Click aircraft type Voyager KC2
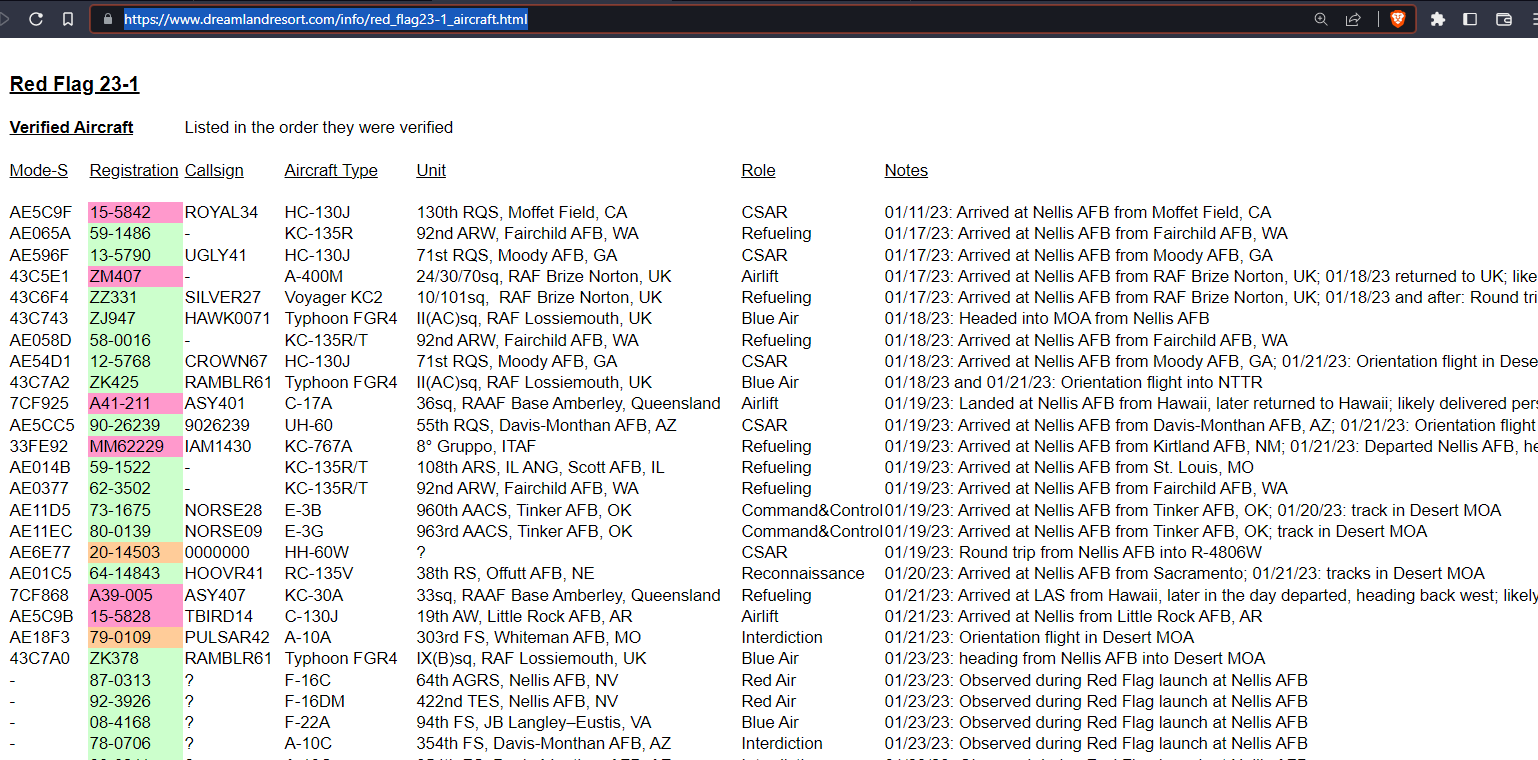This screenshot has height=760, width=1538. (x=334, y=297)
